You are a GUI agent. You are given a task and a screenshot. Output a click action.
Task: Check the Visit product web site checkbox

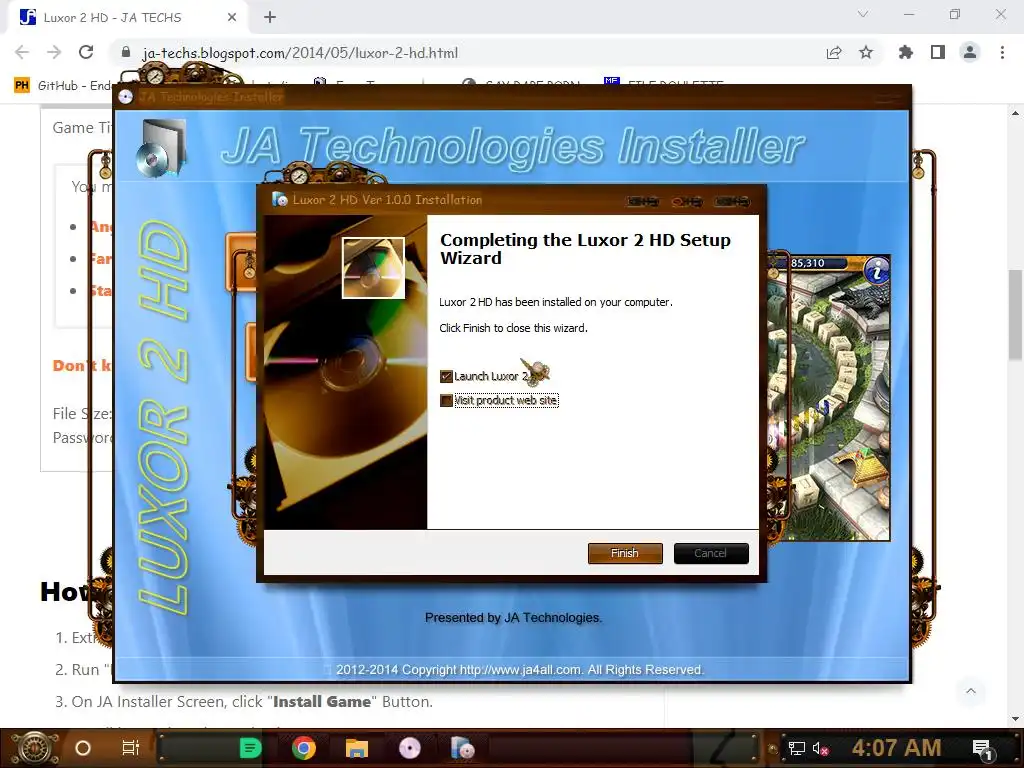446,400
